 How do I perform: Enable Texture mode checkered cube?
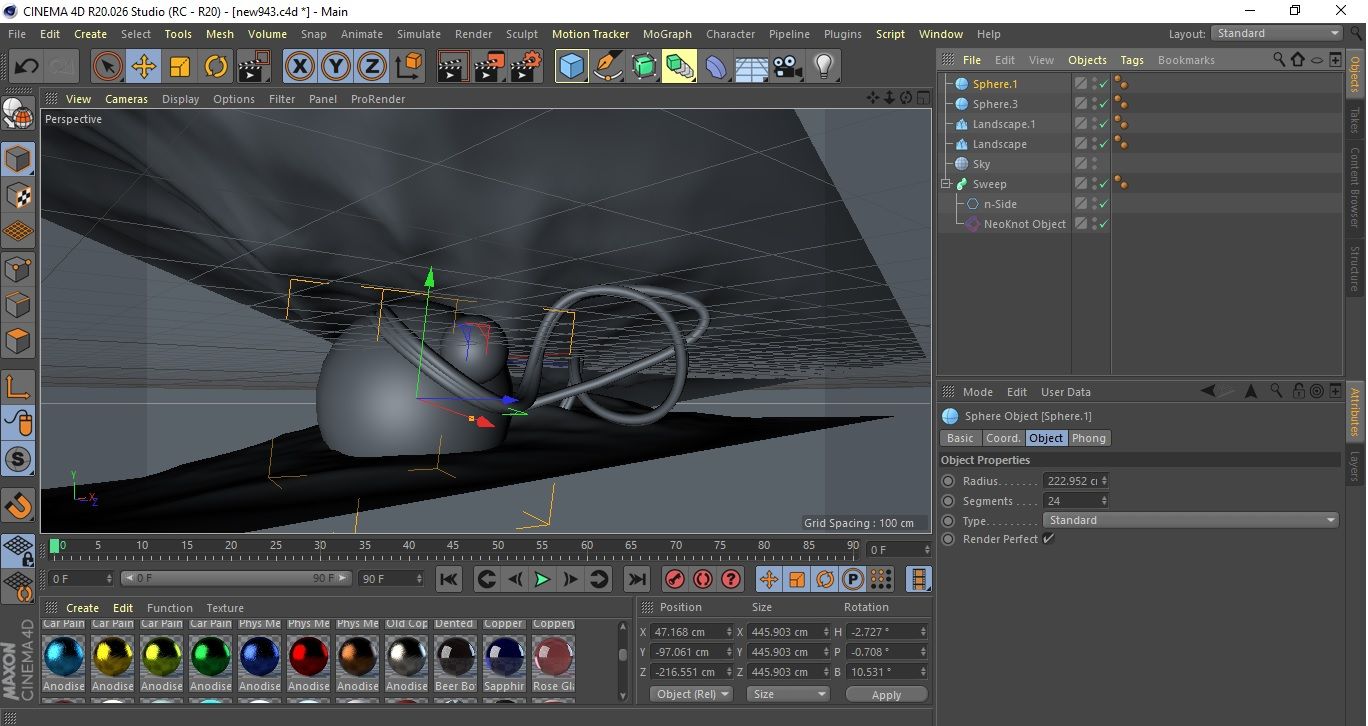(18, 195)
